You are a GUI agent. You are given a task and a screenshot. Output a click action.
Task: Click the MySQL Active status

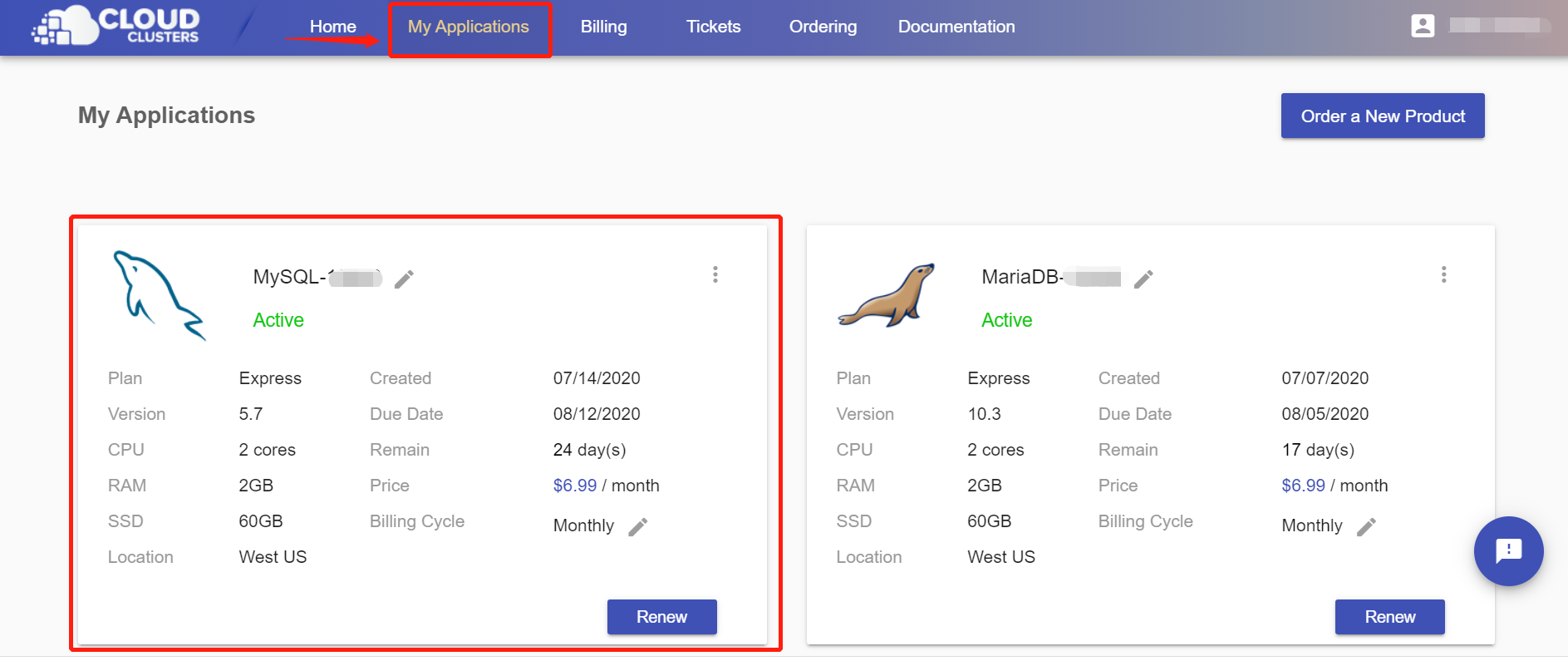click(278, 320)
